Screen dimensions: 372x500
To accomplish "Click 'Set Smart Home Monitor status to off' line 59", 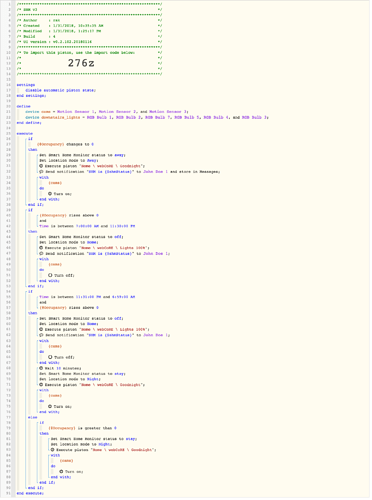I will [81, 319].
